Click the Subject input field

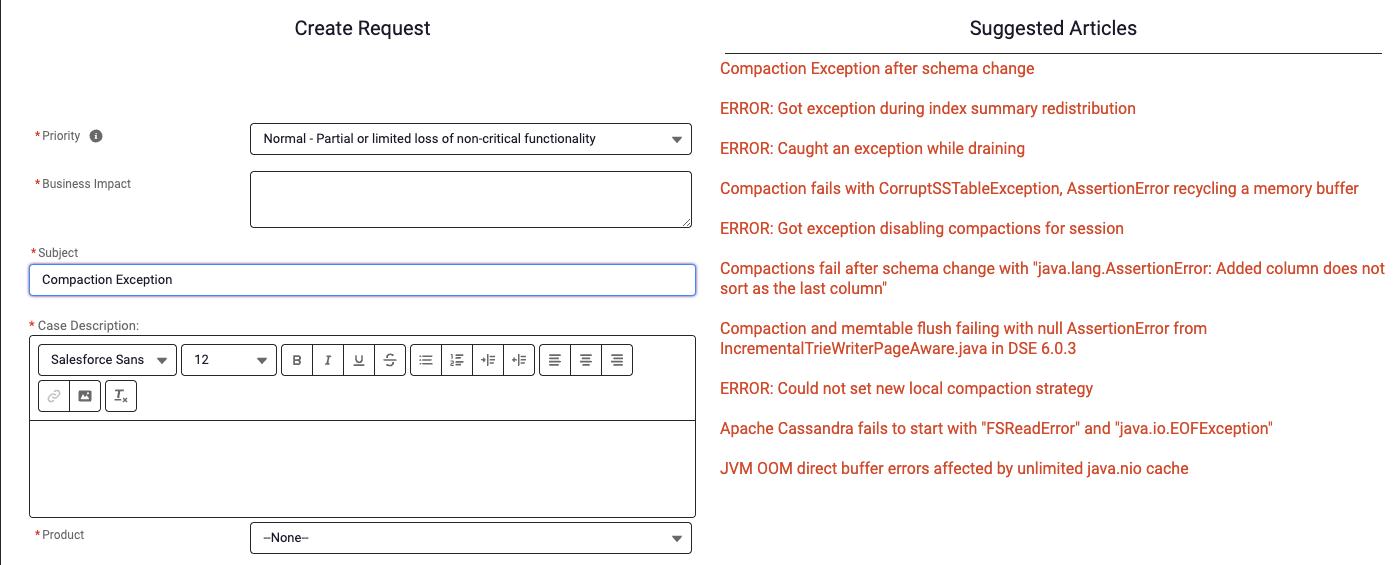coord(362,280)
